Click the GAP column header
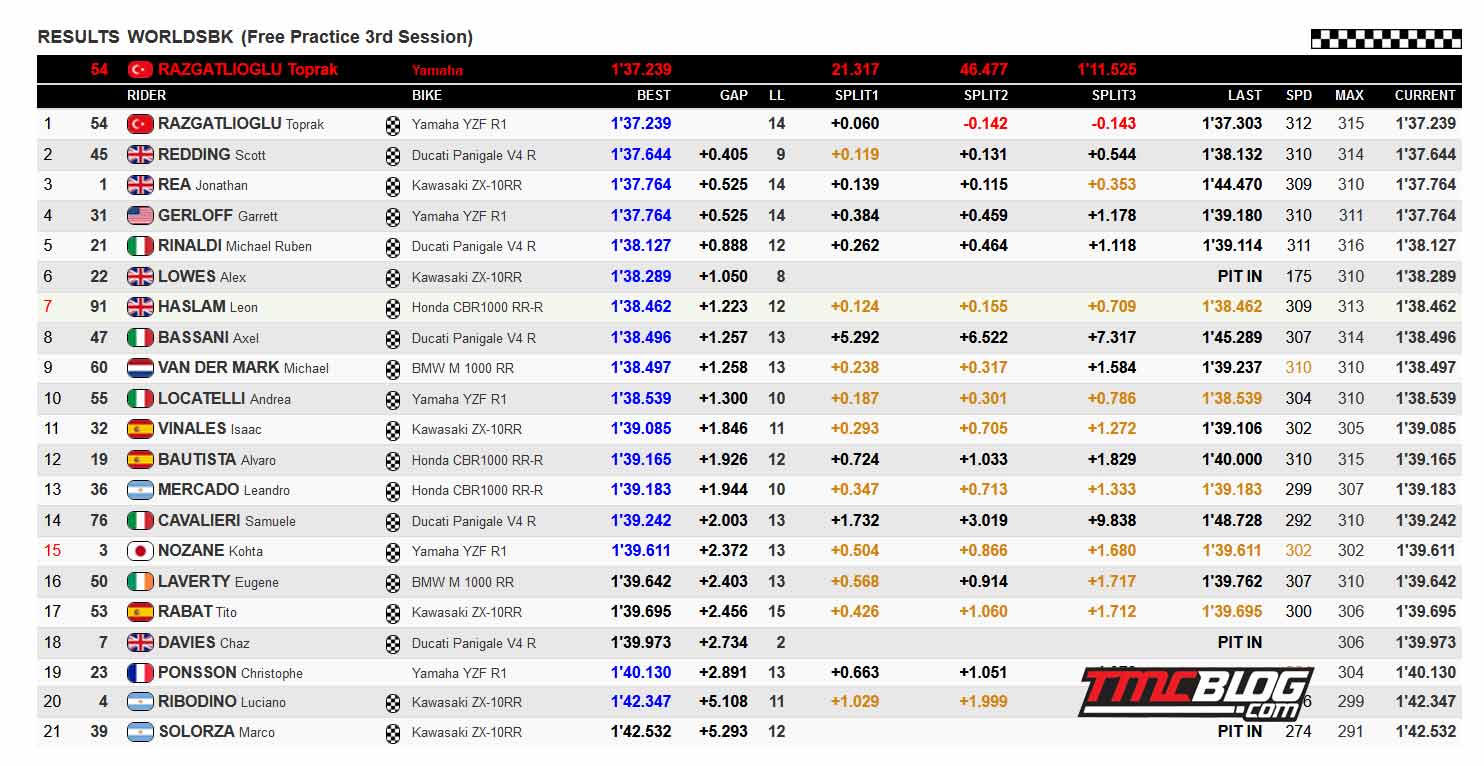This screenshot has width=1484, height=766. (x=734, y=96)
